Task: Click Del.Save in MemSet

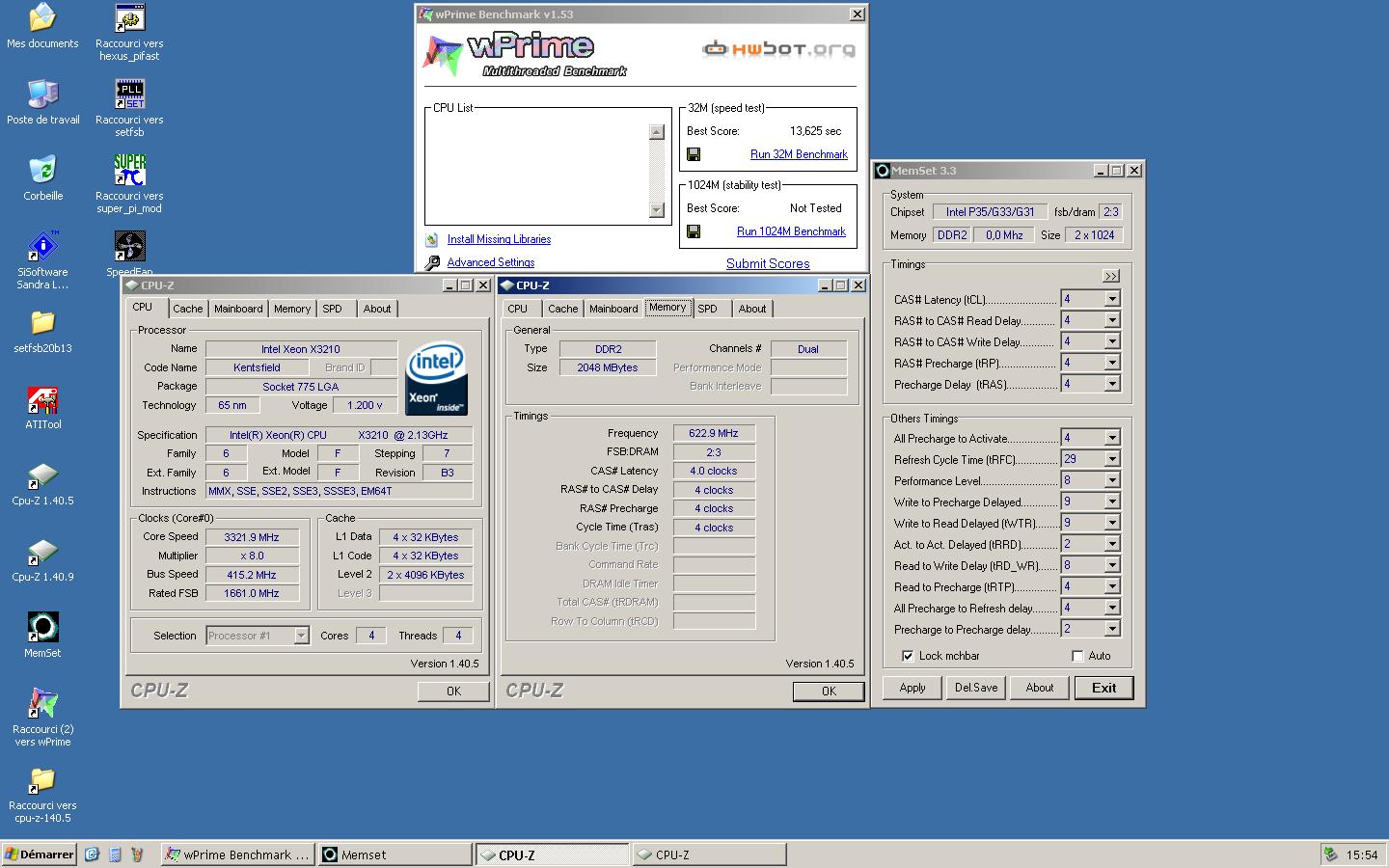Action: point(976,688)
